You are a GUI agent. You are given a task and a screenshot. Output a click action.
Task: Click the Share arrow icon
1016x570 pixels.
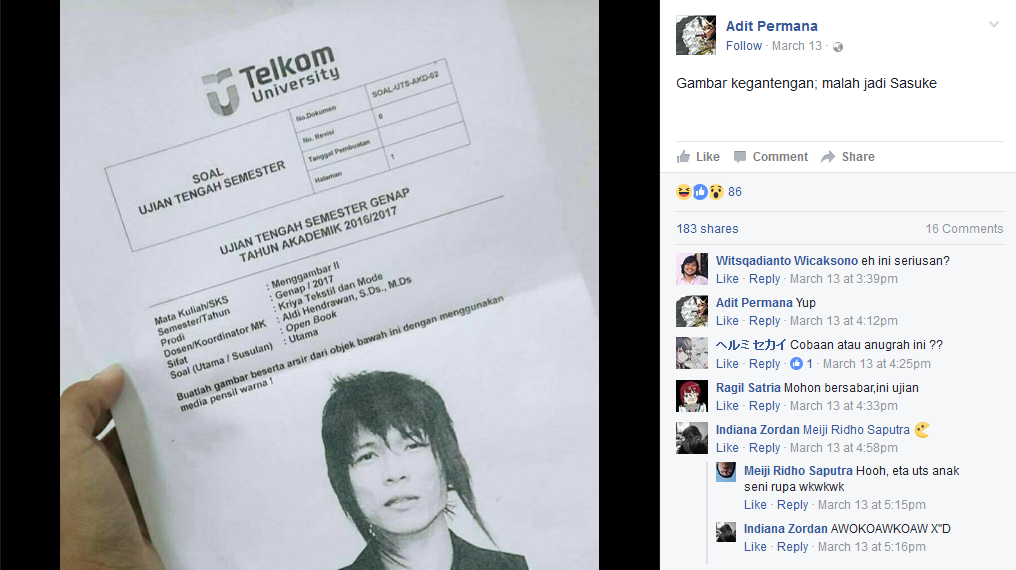(x=827, y=157)
